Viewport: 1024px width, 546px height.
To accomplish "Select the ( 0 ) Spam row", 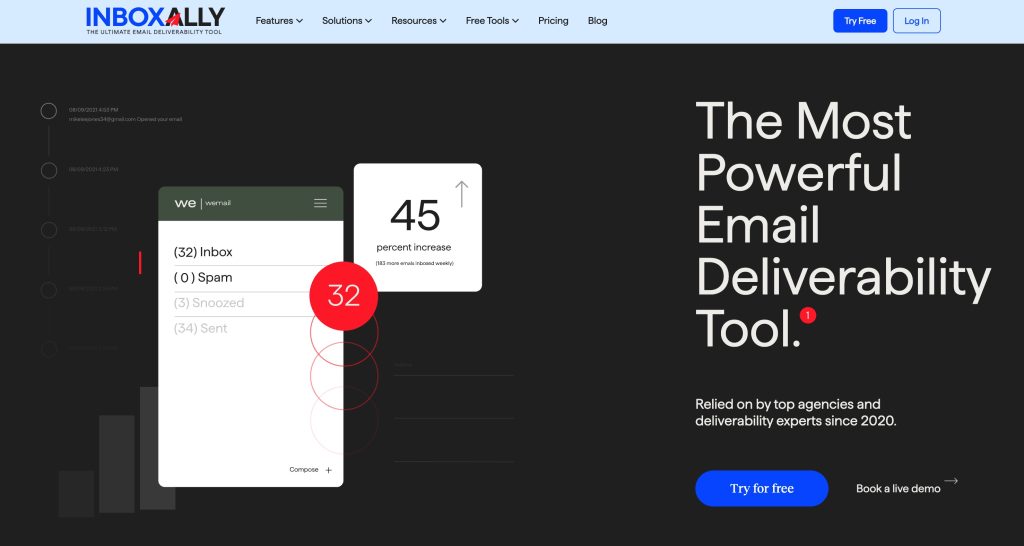I will (203, 278).
